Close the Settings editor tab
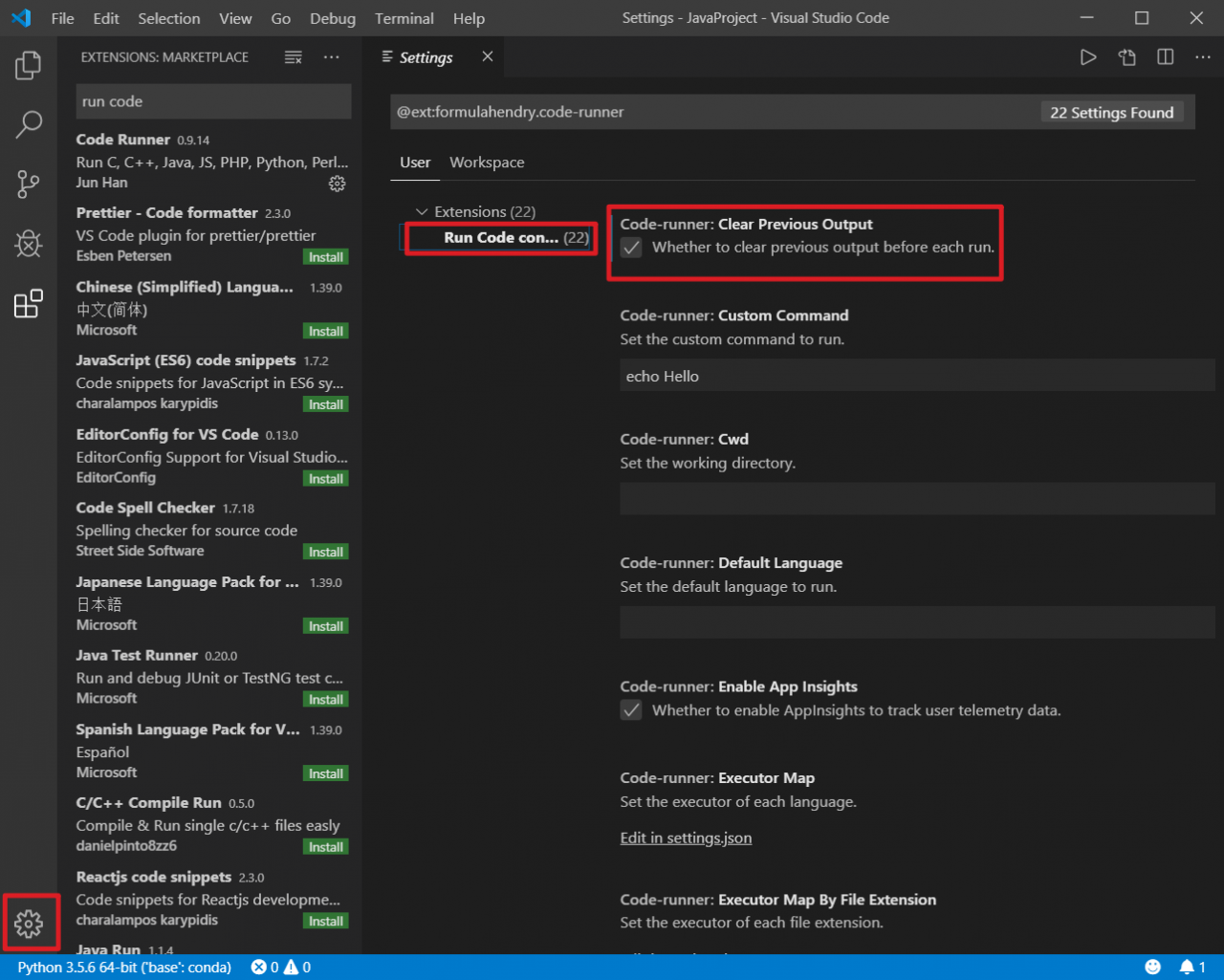1224x980 pixels. click(488, 57)
